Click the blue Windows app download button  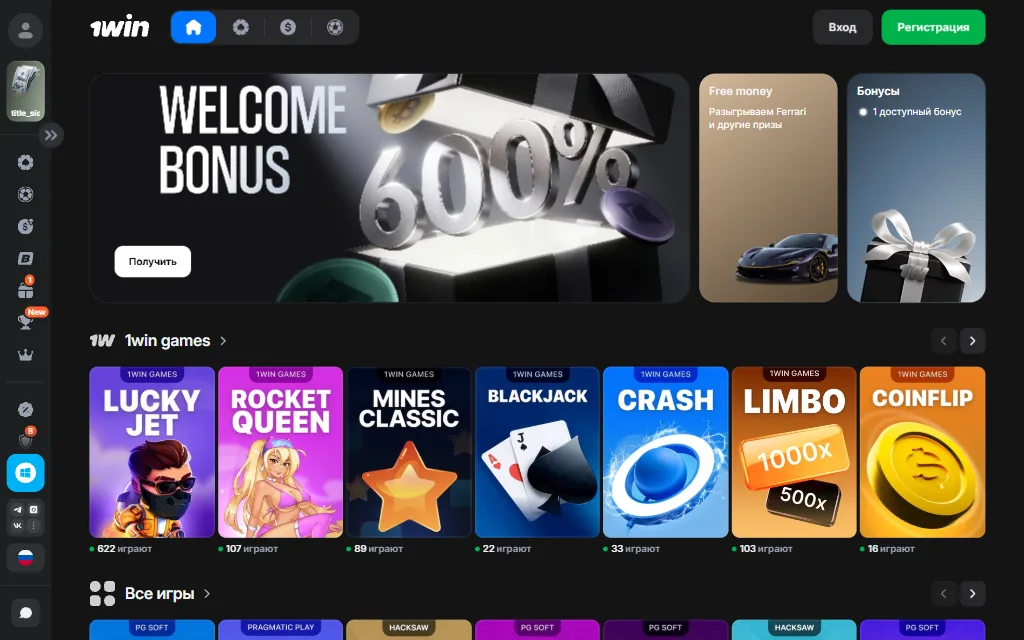[x=25, y=473]
